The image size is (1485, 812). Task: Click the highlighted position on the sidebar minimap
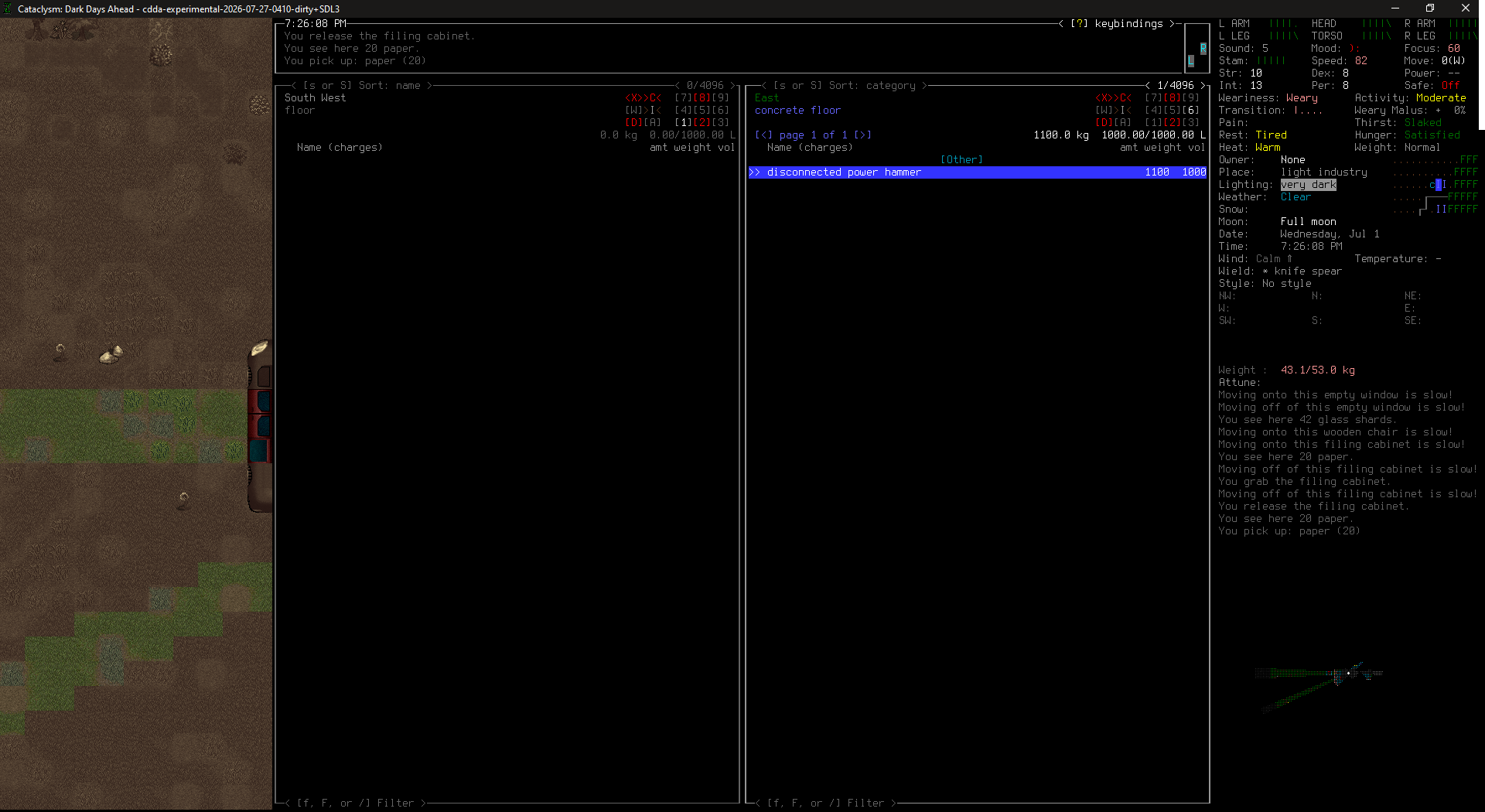[1438, 185]
